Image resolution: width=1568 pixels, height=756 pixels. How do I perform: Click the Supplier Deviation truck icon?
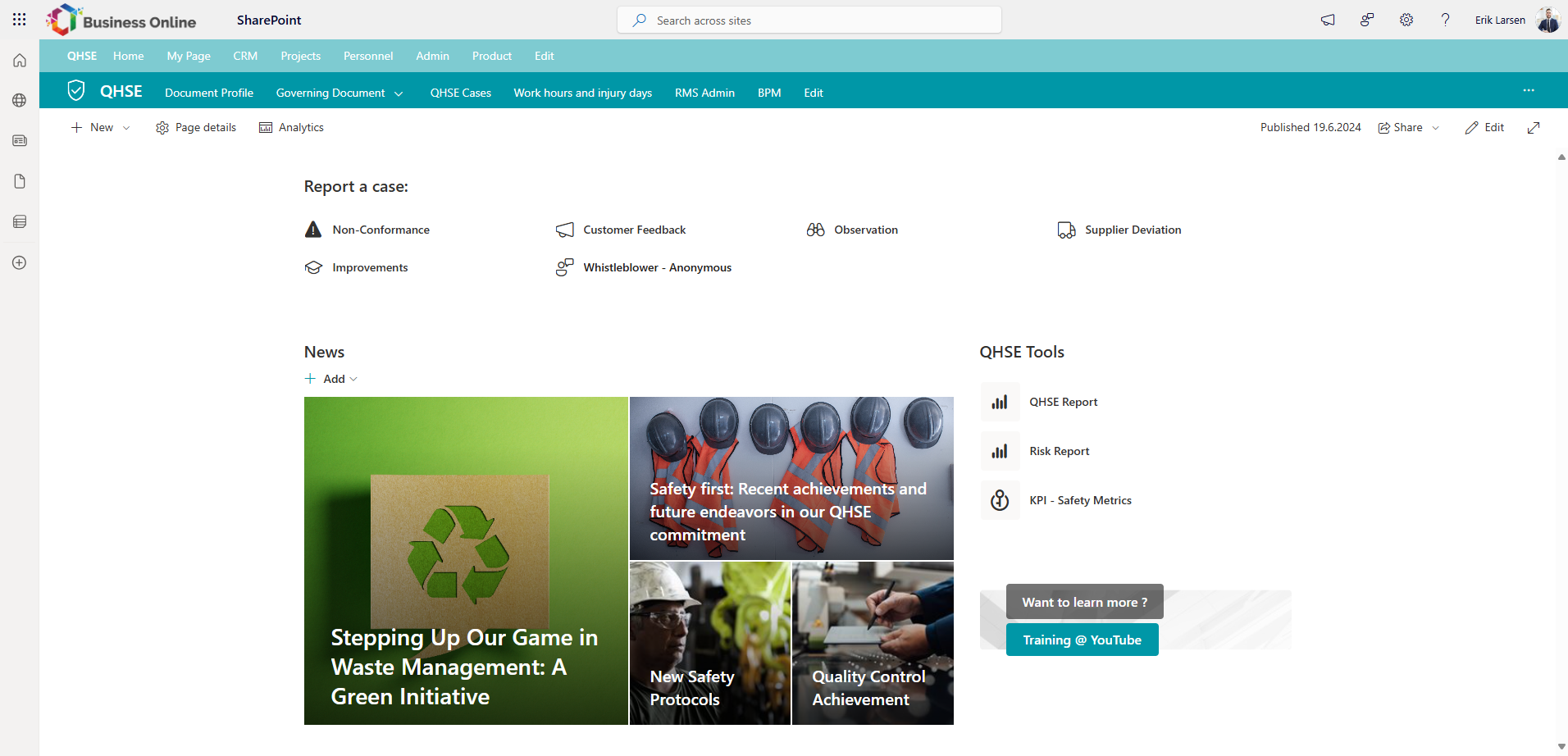pos(1066,230)
